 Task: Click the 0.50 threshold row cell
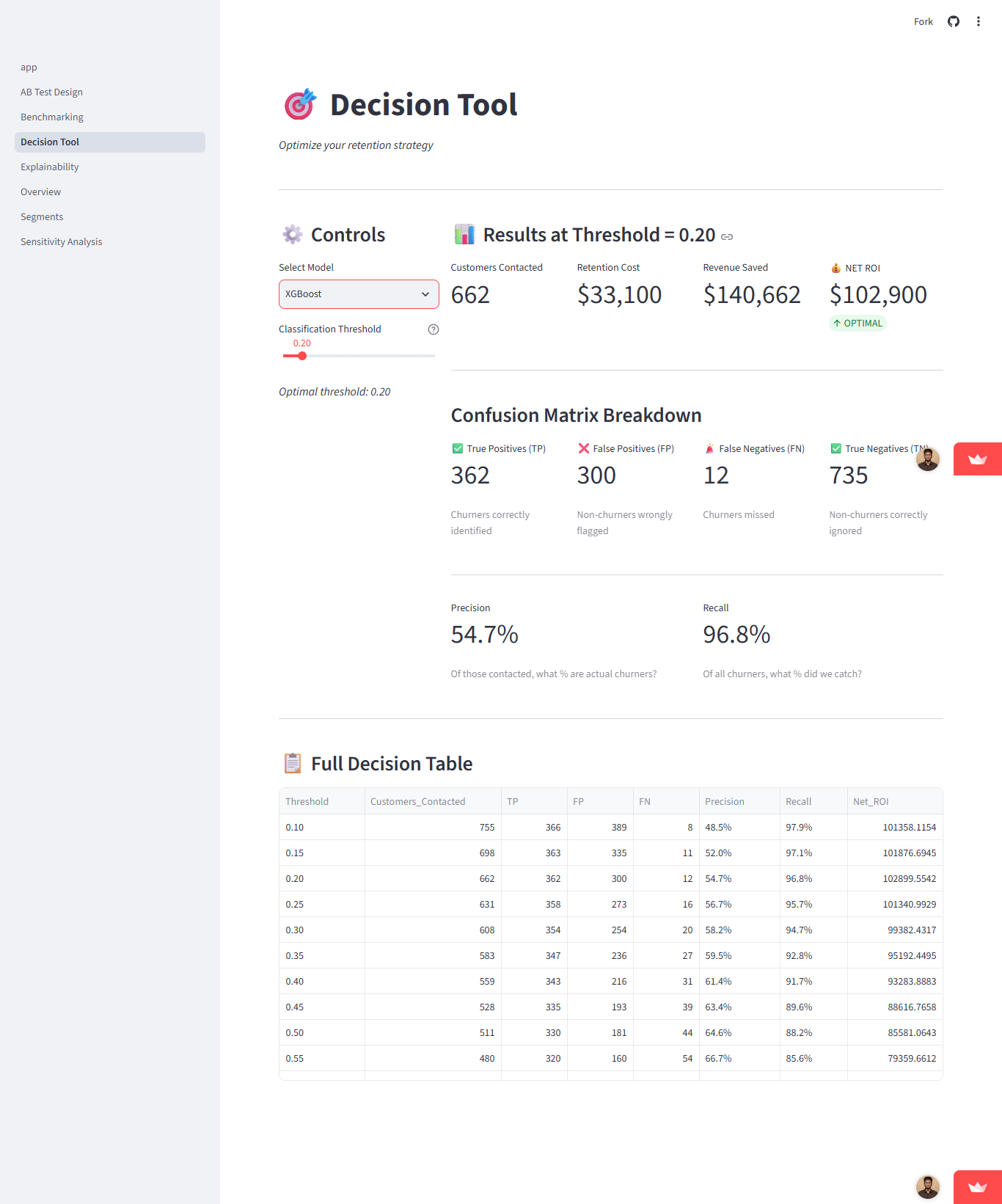point(322,1032)
